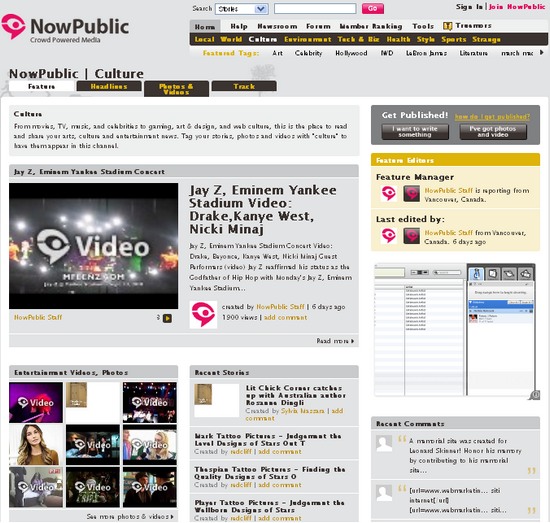Open the Home menu item
Viewport: 550px width, 523px height.
(205, 27)
